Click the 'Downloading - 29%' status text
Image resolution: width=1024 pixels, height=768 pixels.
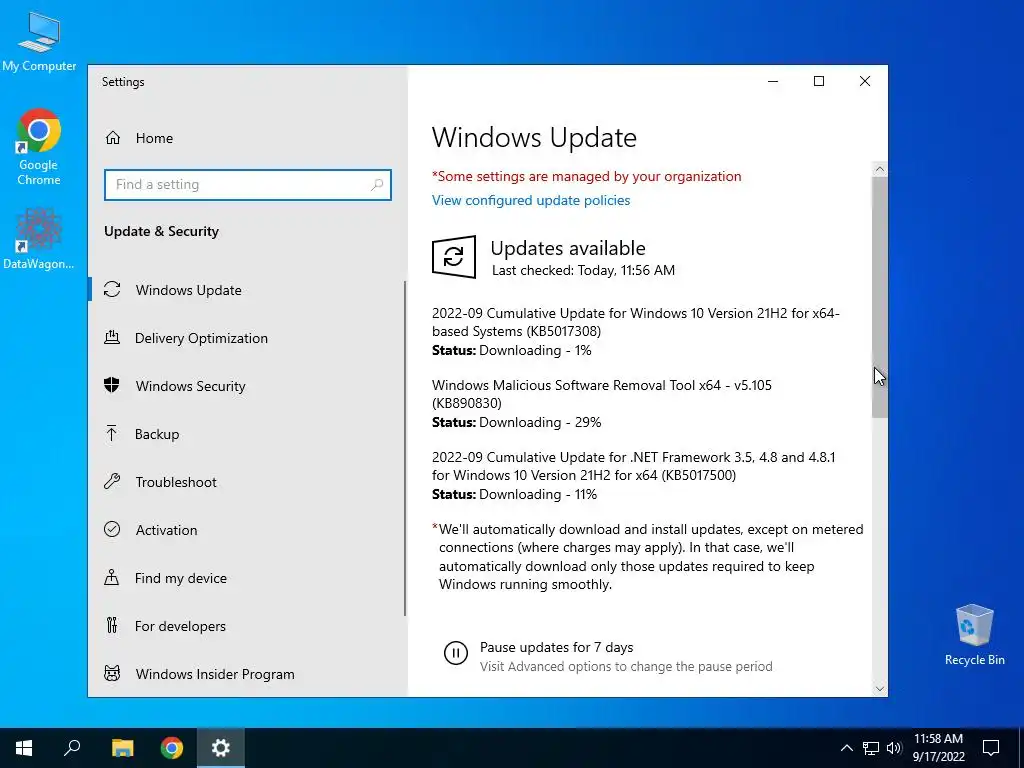[x=540, y=423]
